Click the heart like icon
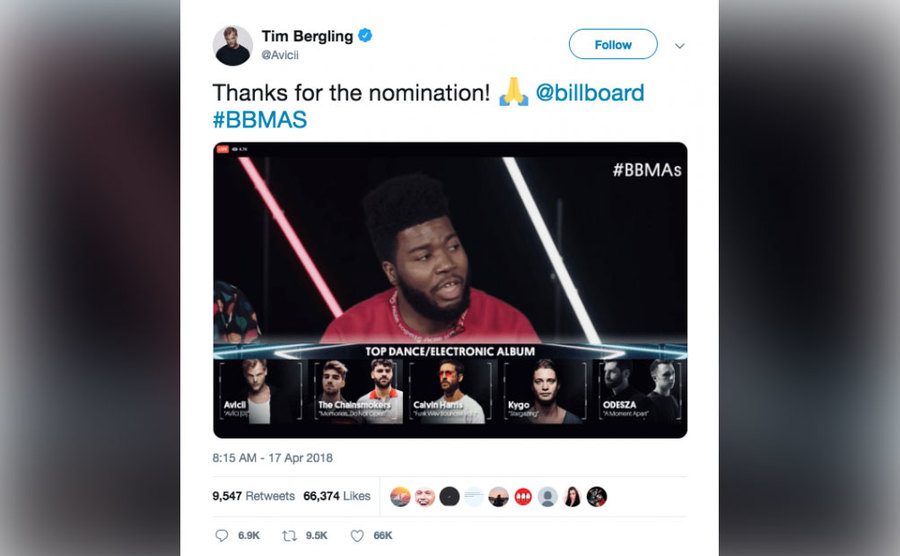Image resolution: width=900 pixels, height=556 pixels. coord(357,535)
